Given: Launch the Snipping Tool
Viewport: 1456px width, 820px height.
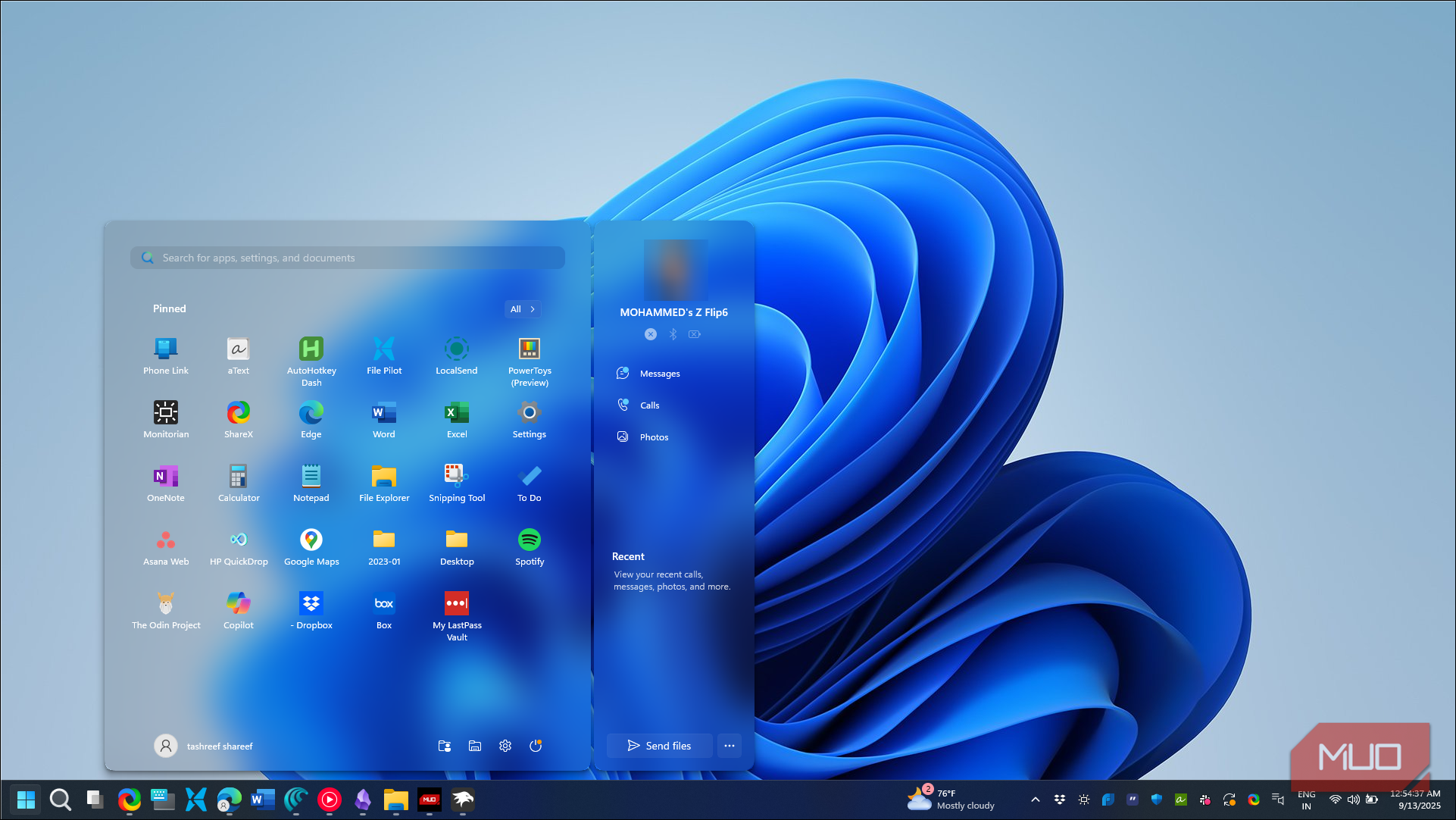Looking at the screenshot, I should [457, 484].
